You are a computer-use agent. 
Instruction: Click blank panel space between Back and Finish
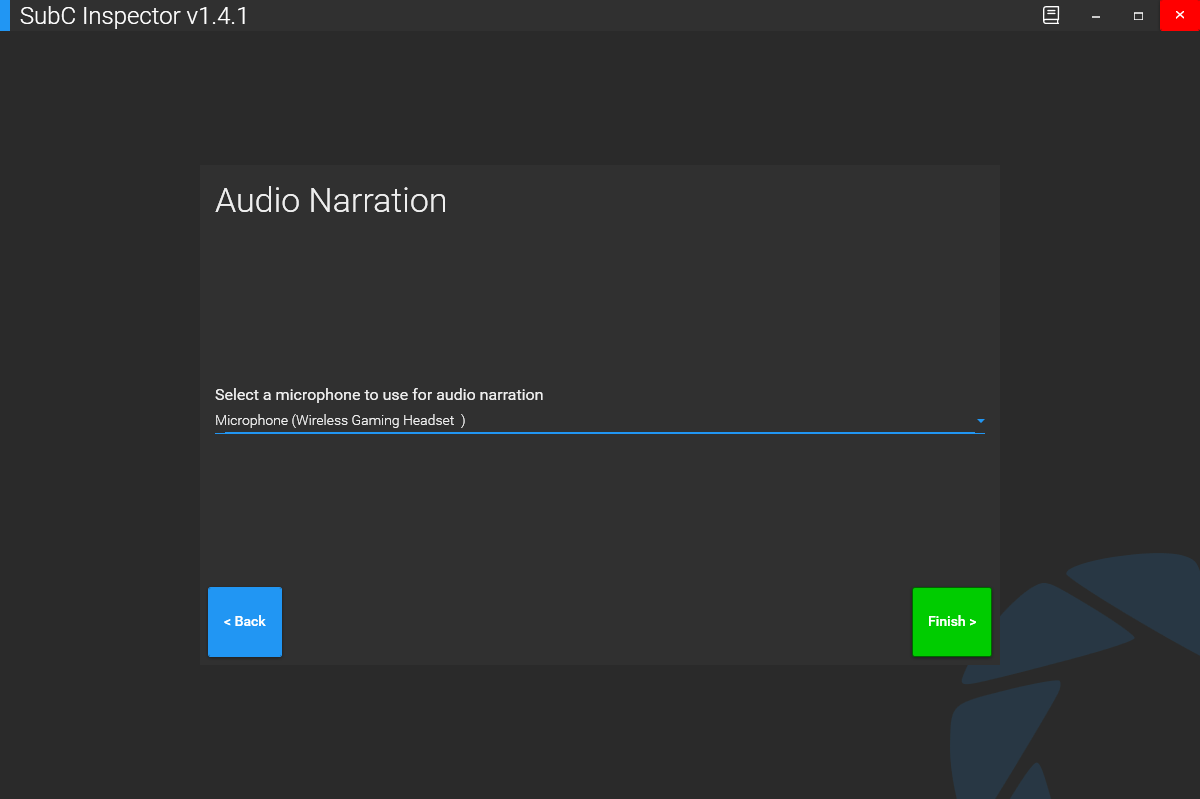[x=600, y=620]
